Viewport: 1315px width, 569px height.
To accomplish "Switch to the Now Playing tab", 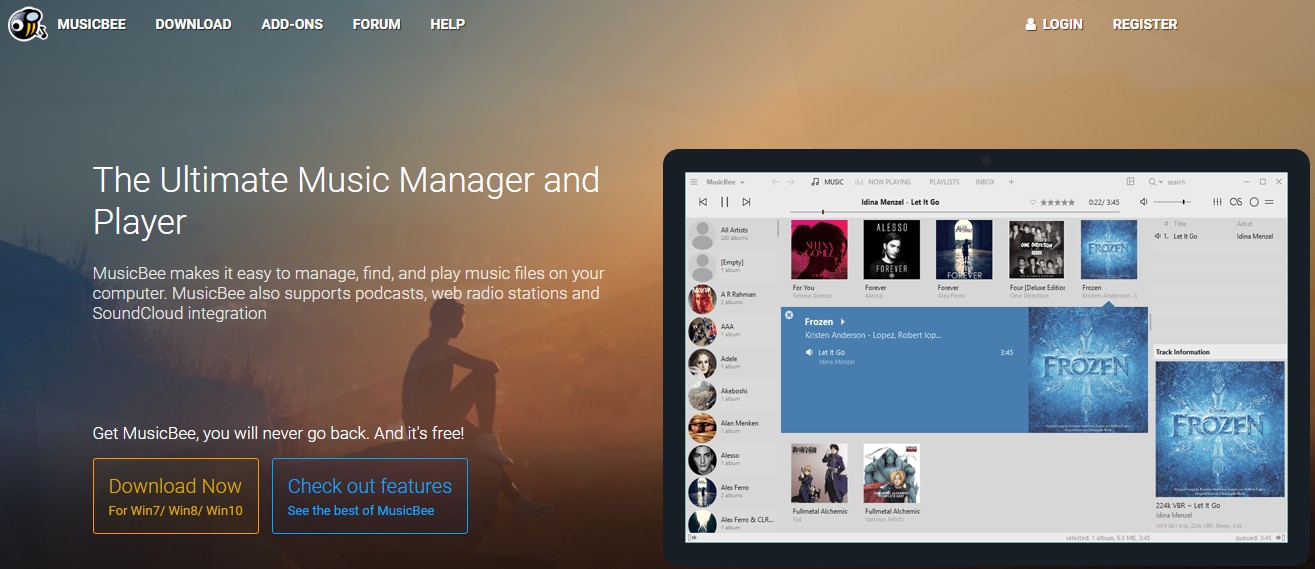I will point(884,182).
